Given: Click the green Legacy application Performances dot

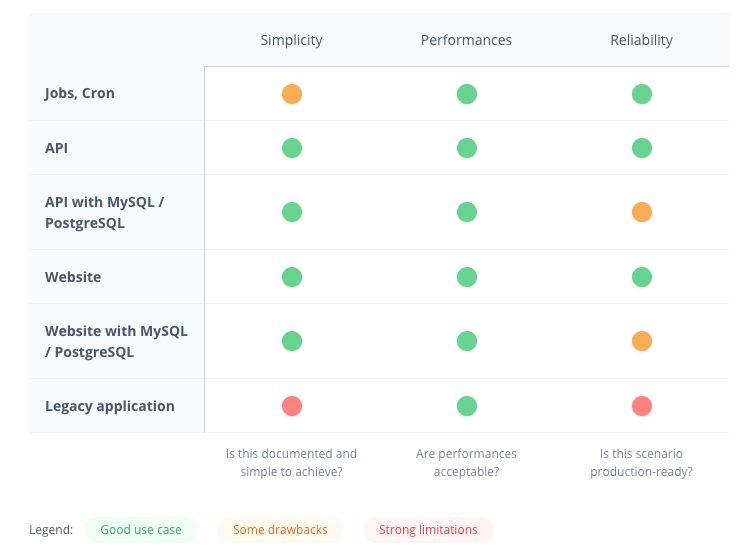Looking at the screenshot, I should pyautogui.click(x=467, y=406).
